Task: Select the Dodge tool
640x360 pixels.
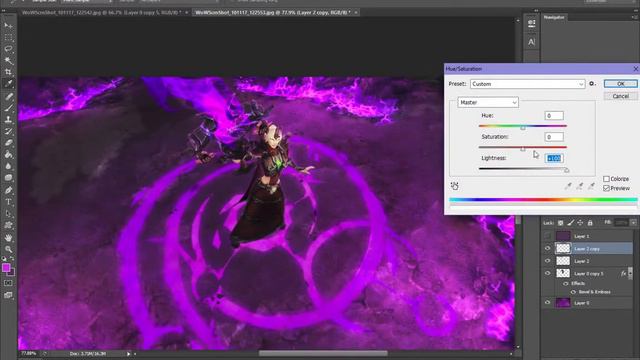Action: pyautogui.click(x=8, y=178)
